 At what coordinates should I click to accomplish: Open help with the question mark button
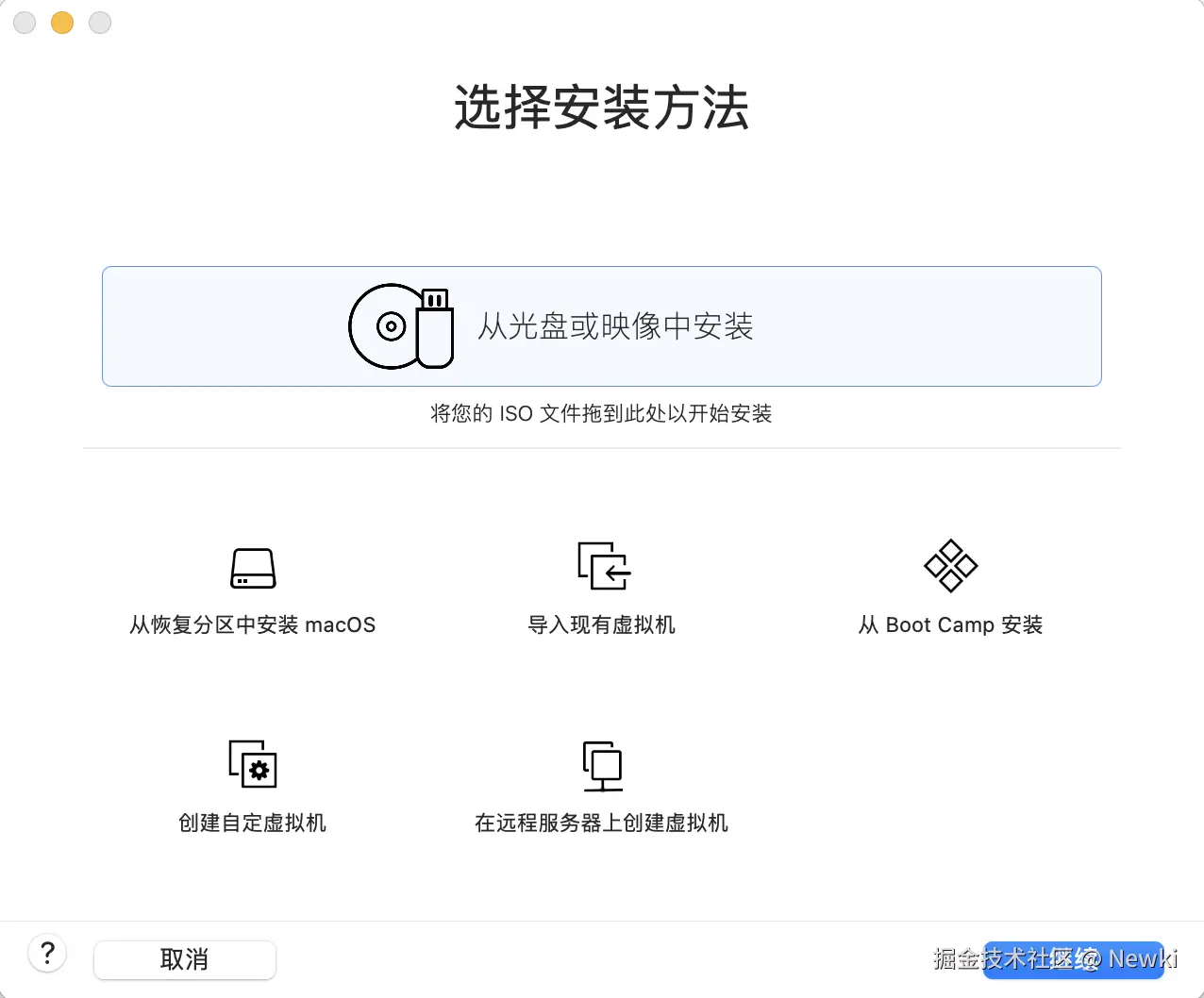pos(47,953)
